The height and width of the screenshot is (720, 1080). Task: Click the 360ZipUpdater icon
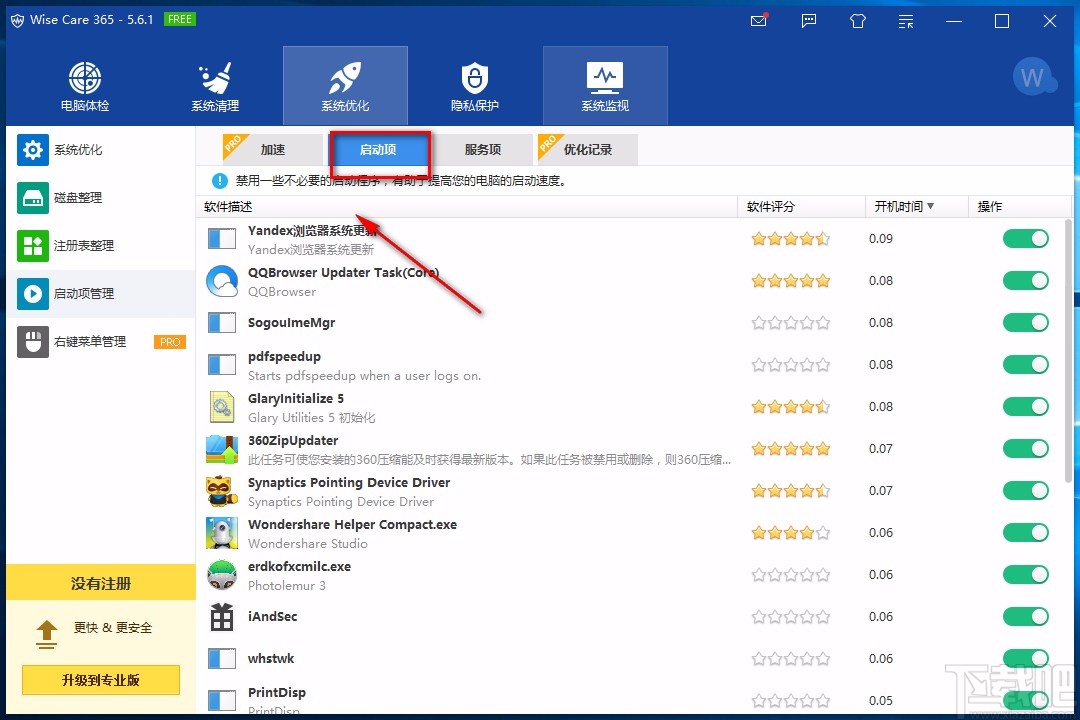tap(222, 449)
